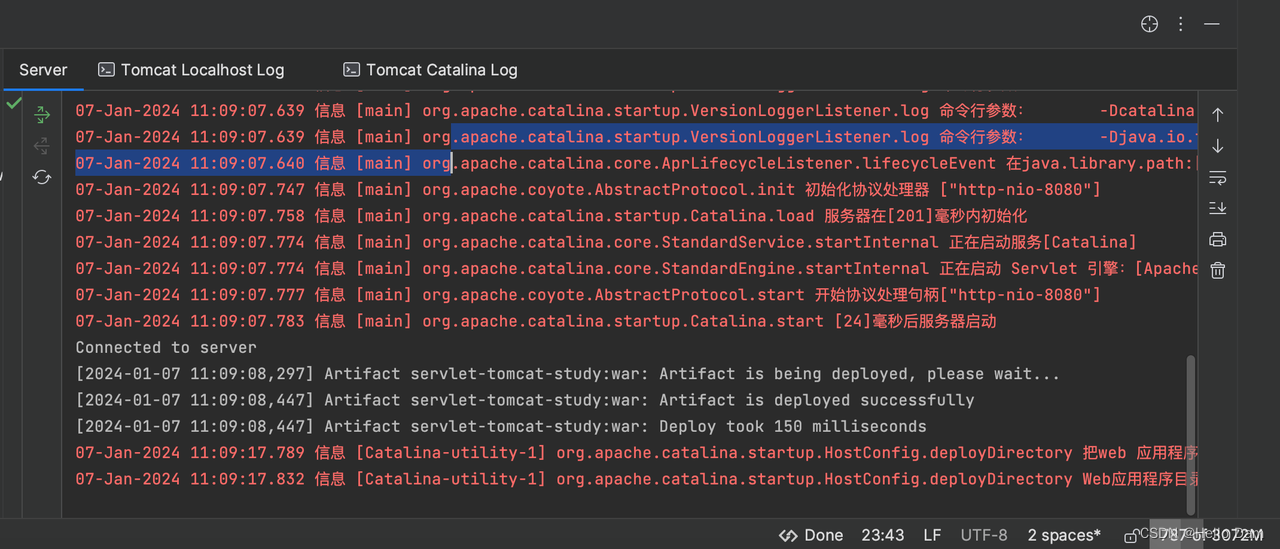Open the three-dot options menu
Image resolution: width=1280 pixels, height=549 pixels.
pyautogui.click(x=1181, y=24)
